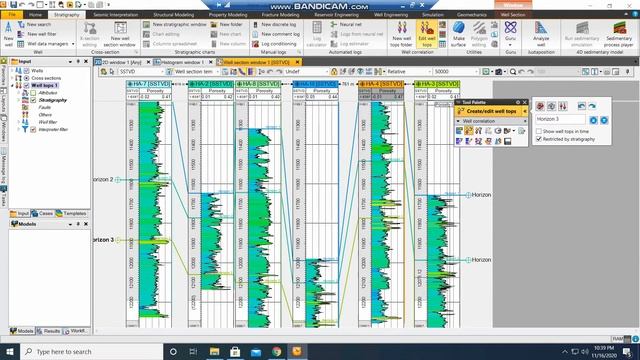Select the Cross sections radio button
The image size is (640, 360).
coord(27,78)
